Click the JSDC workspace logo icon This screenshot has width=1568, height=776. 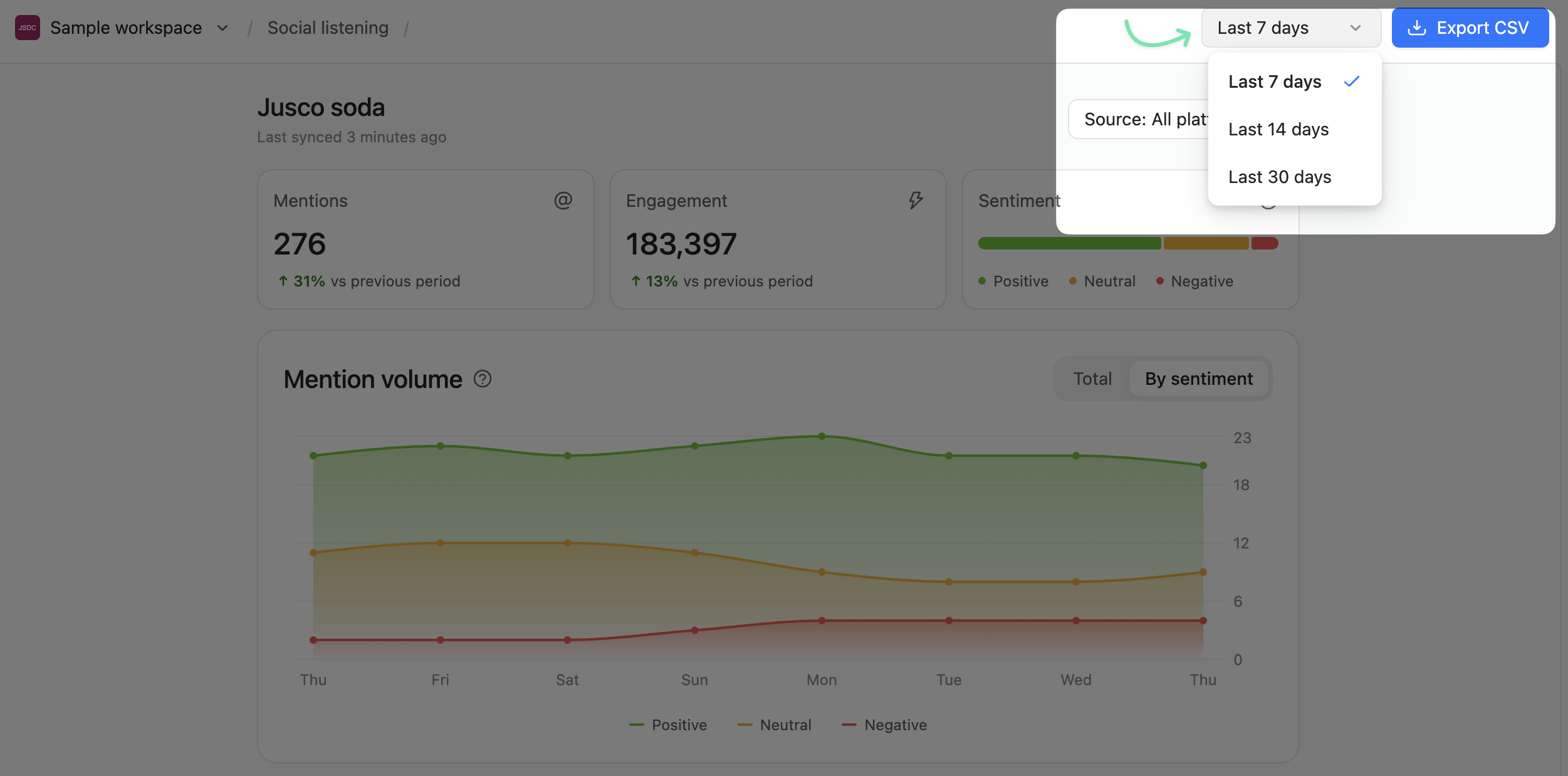point(28,28)
